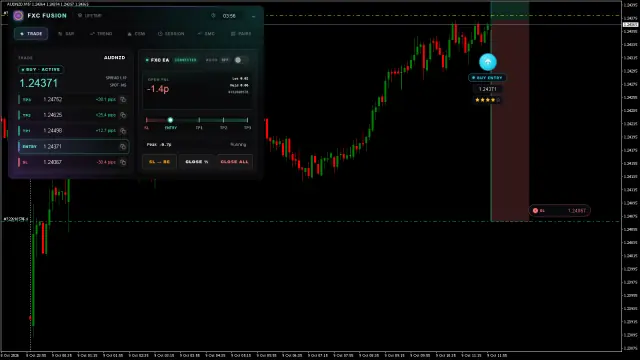Click the BUY · ACTIVE status badge

click(x=41, y=70)
